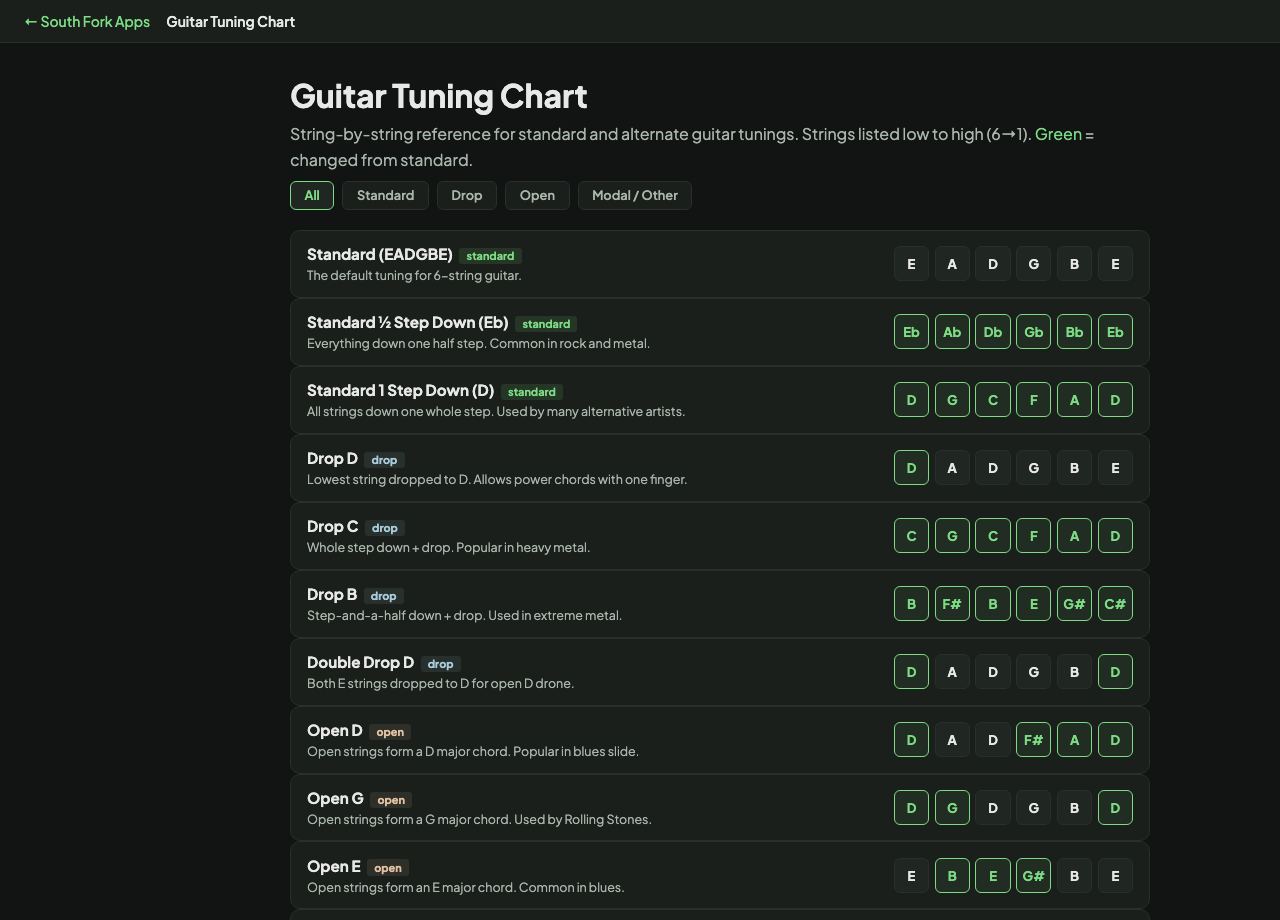This screenshot has height=920, width=1280.
Task: Click the Ab note chip
Action: [x=952, y=332]
